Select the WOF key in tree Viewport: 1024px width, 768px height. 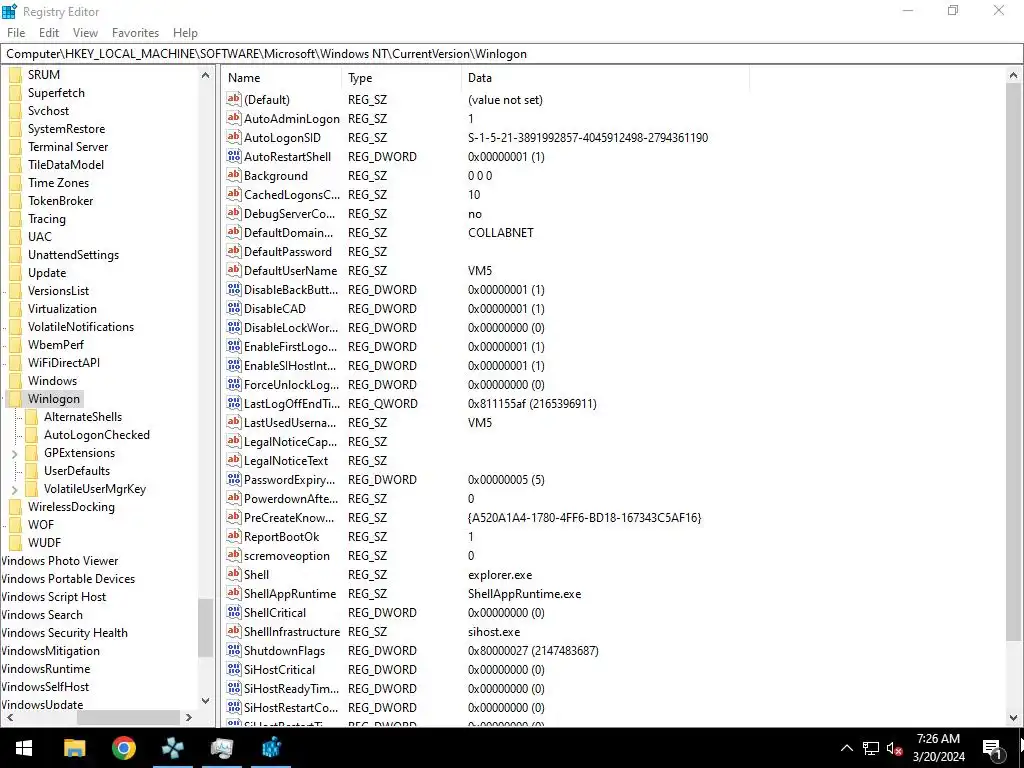40,524
